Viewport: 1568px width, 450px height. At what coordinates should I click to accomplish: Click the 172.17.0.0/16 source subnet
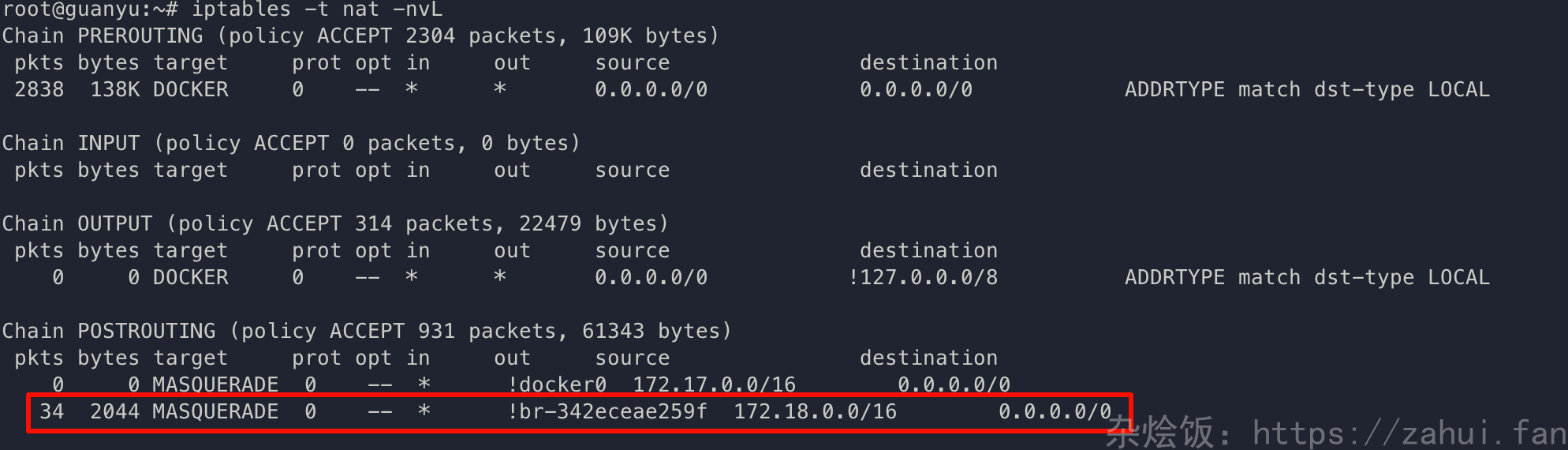click(715, 385)
